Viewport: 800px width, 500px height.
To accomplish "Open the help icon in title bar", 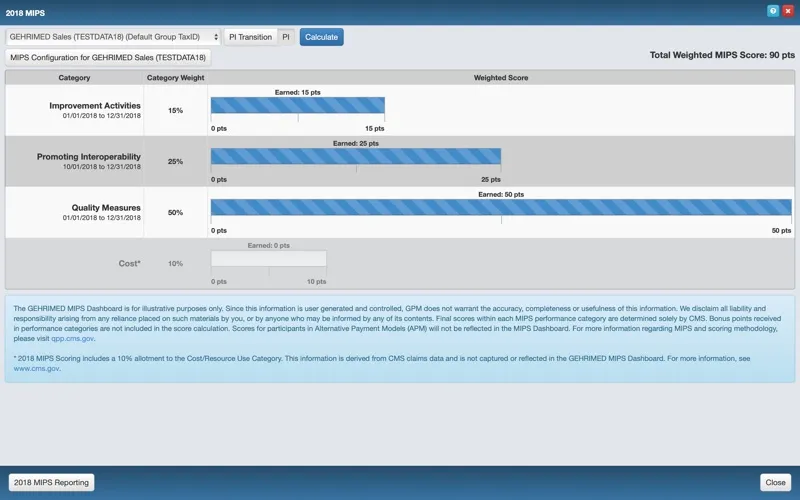I will 773,11.
